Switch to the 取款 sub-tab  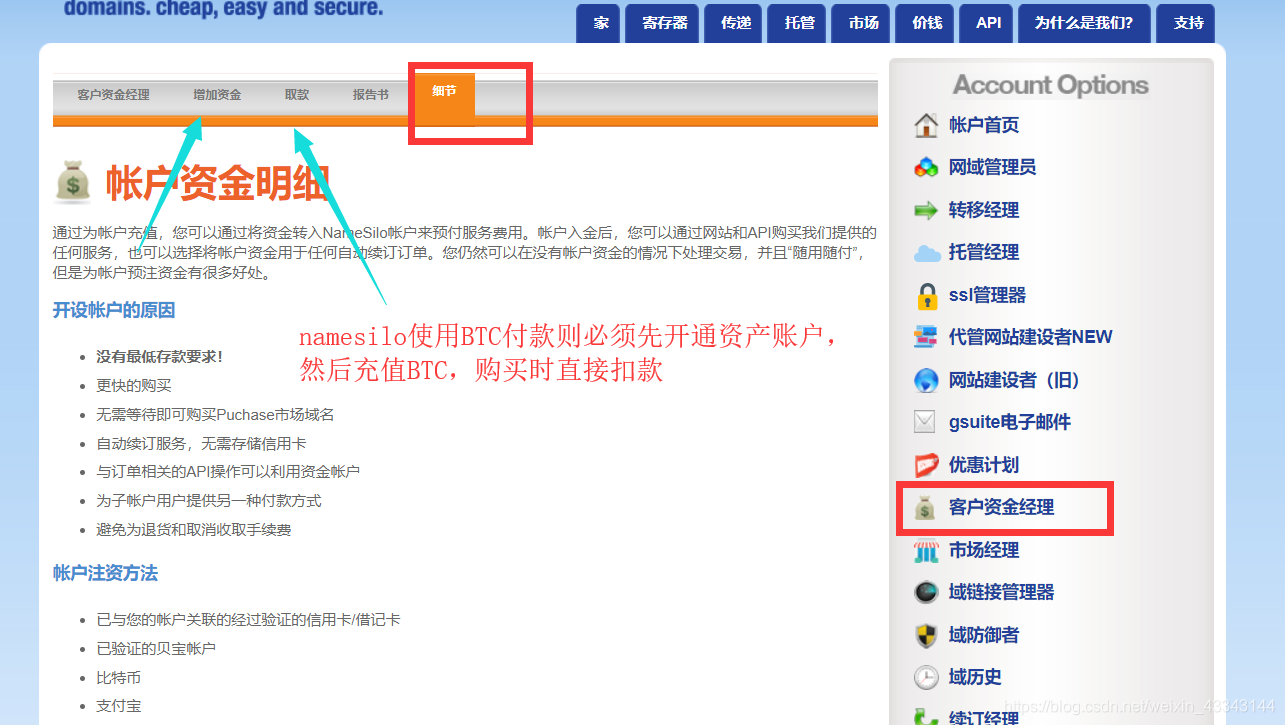[x=297, y=95]
